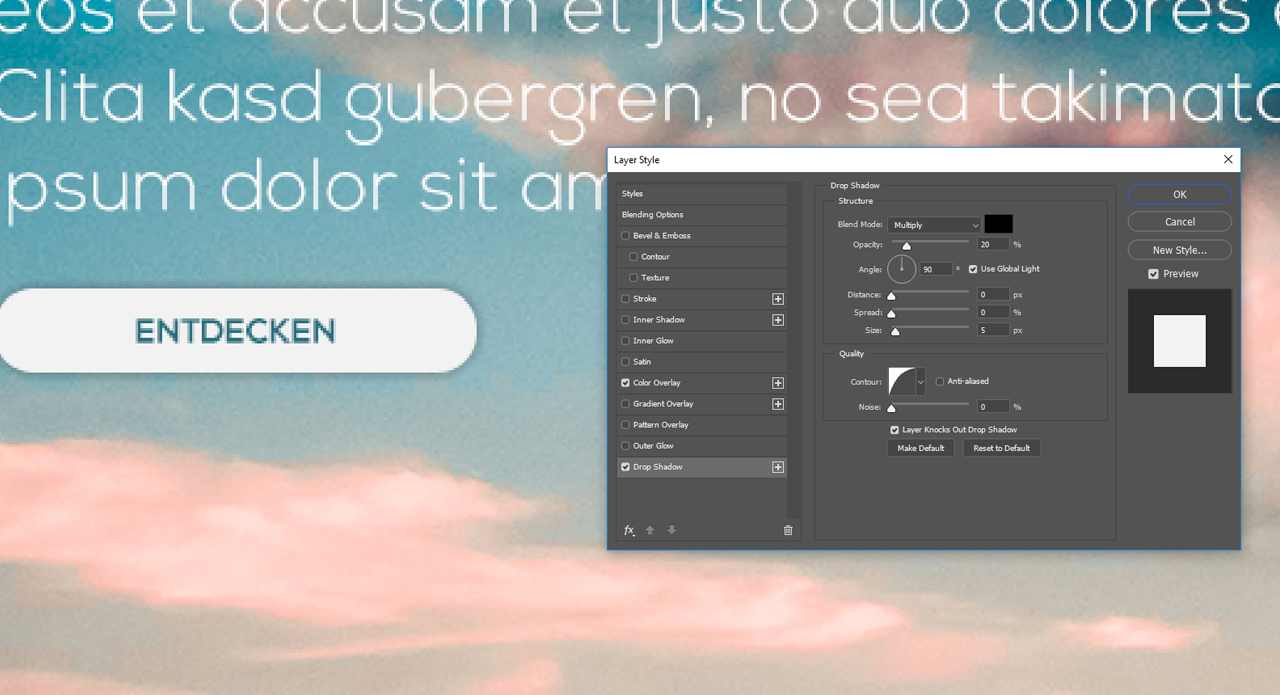Image resolution: width=1280 pixels, height=695 pixels.
Task: Click the Cancel button
Action: pyautogui.click(x=1180, y=222)
